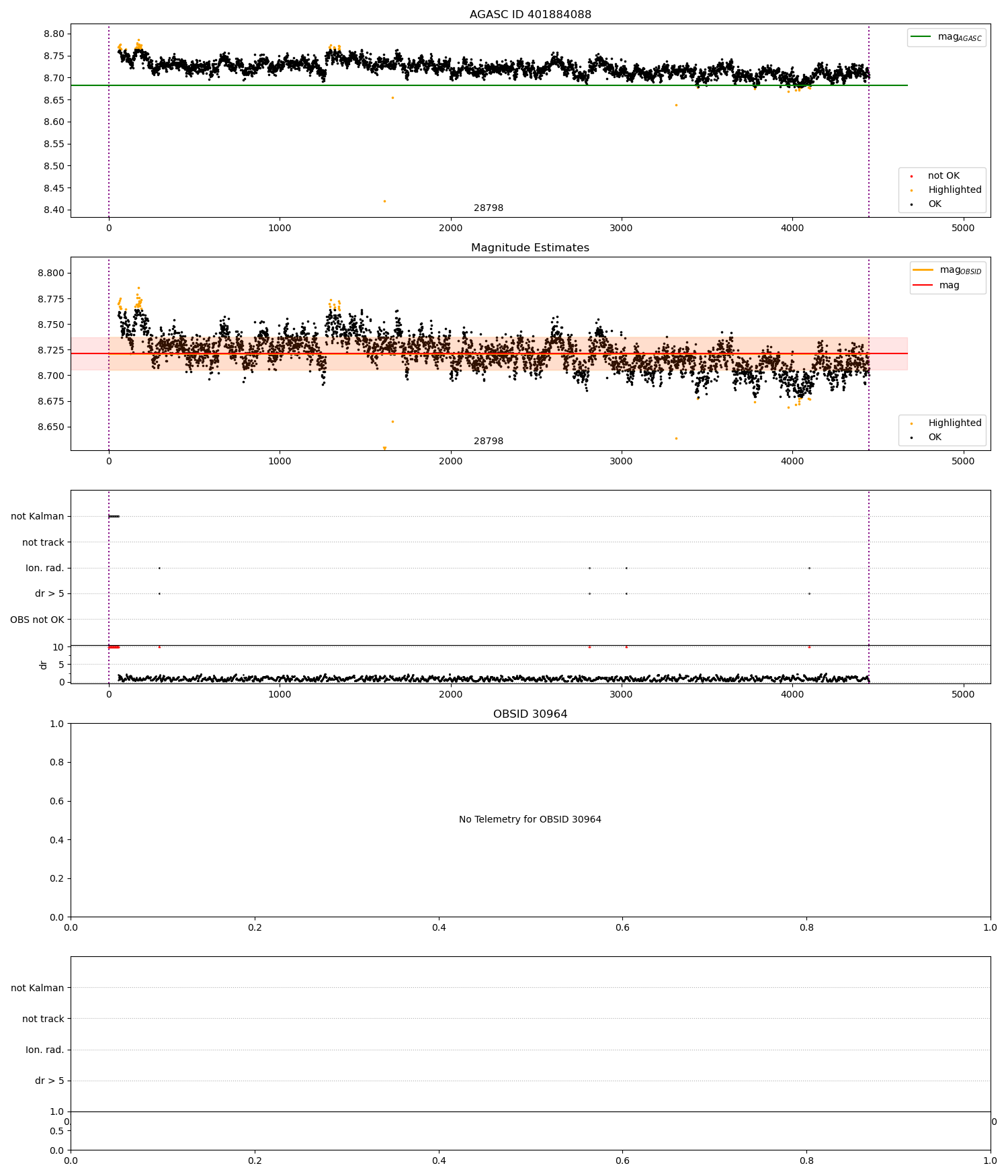Click 'not Kalman' label in third plot

coord(38,517)
